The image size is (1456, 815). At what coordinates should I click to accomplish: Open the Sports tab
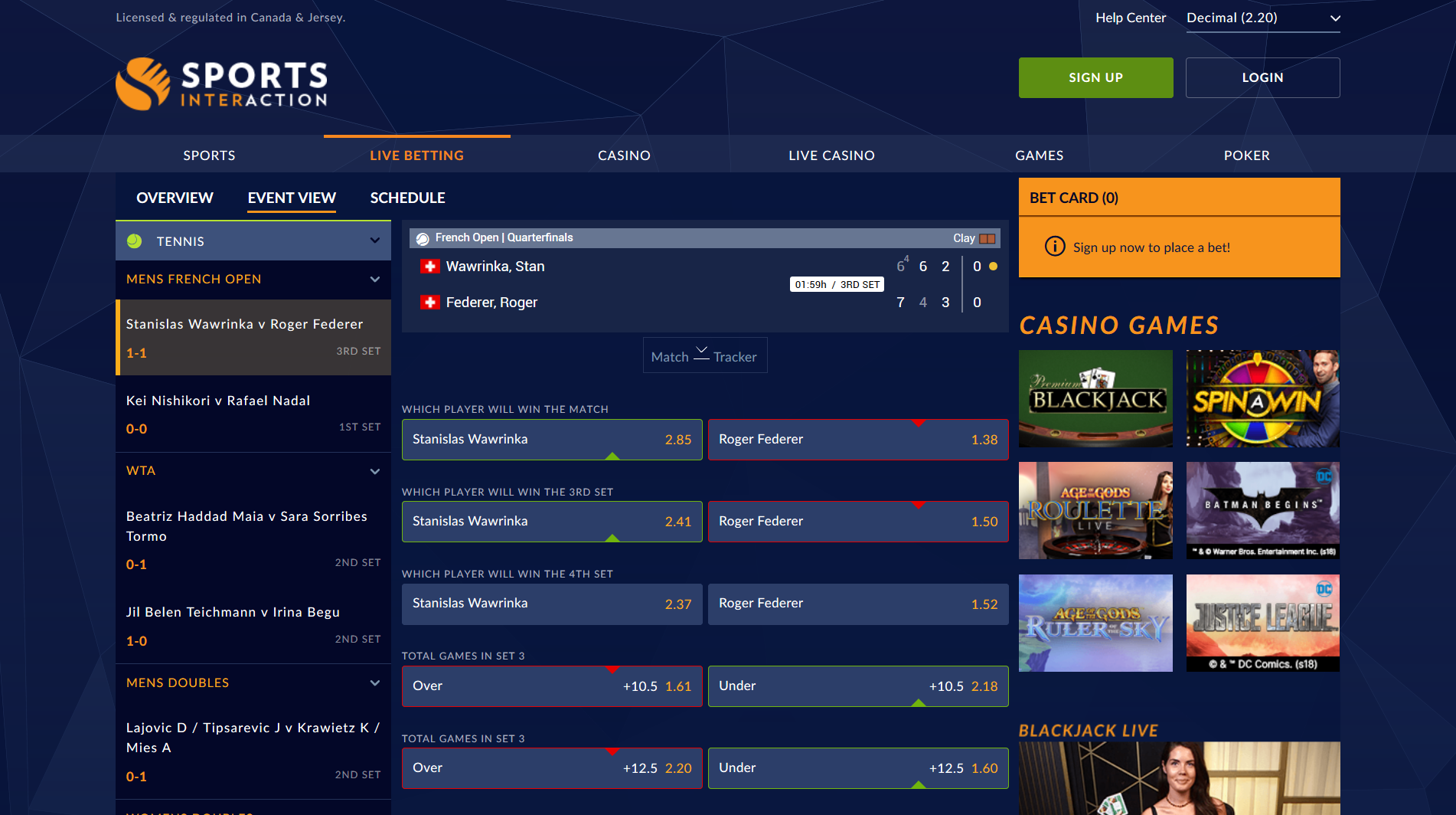click(209, 155)
